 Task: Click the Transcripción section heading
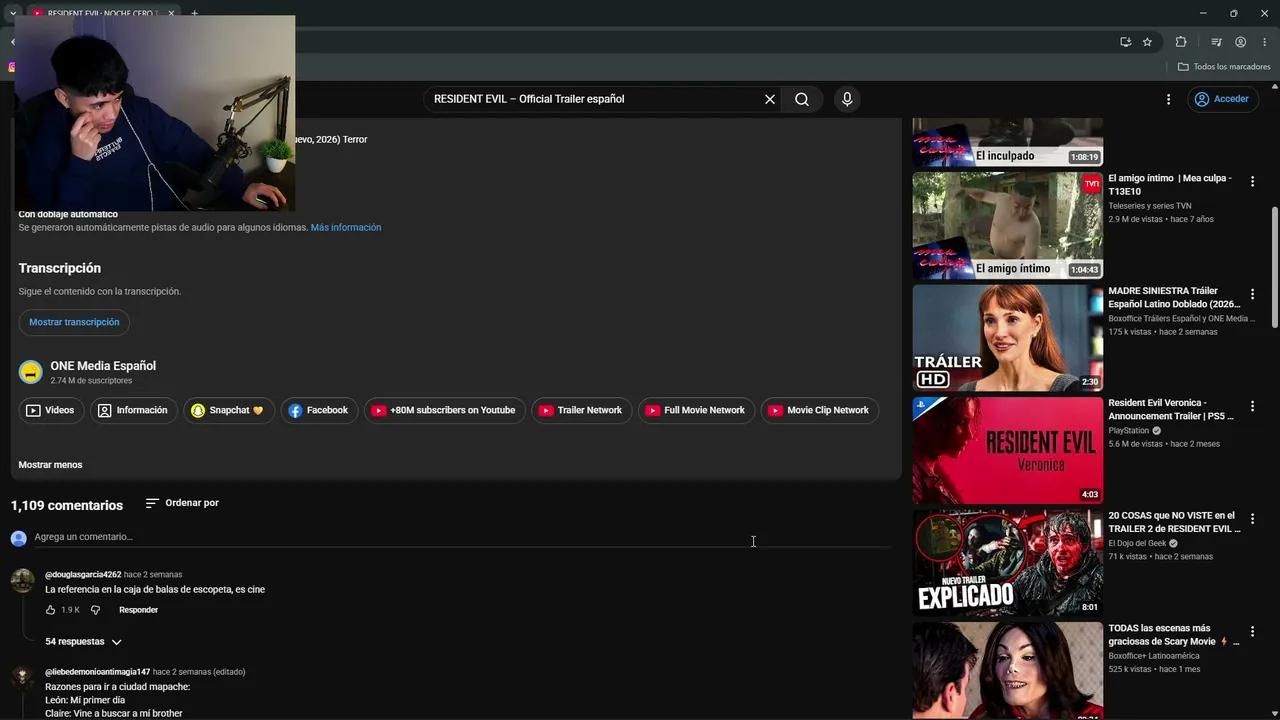[x=59, y=268]
